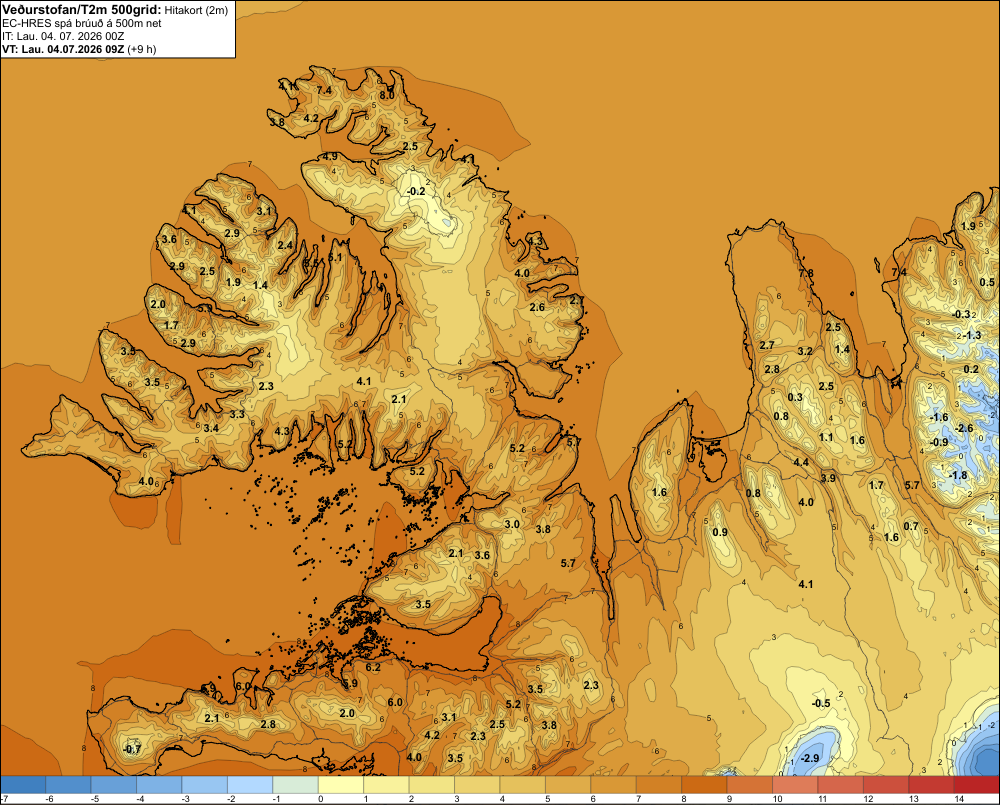This screenshot has width=1000, height=805.
Task: Click the temperature value '0.5' on the map
Action: (987, 283)
